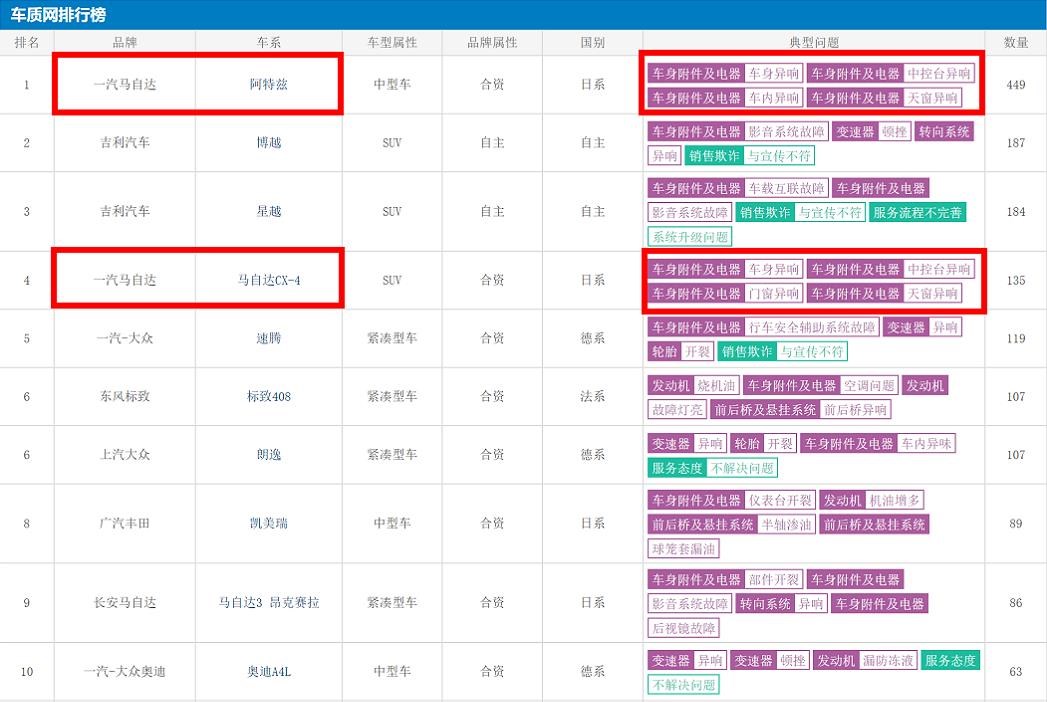Click the 一汽-大众奥迪 brand cell
1047x702 pixels.
pos(125,671)
